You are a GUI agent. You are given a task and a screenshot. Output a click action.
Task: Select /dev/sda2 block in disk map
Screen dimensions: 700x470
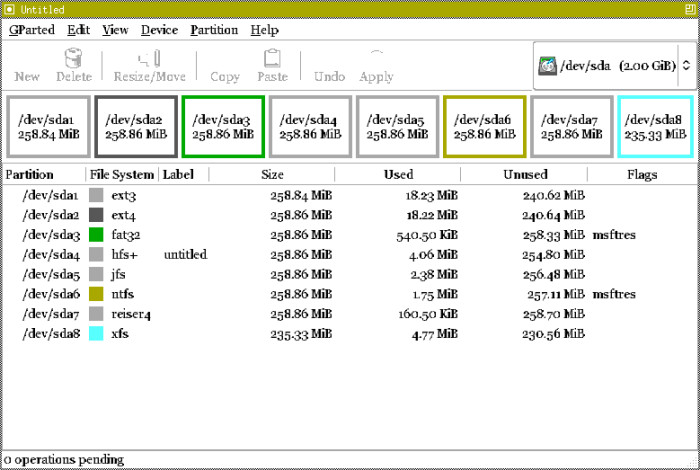click(136, 127)
